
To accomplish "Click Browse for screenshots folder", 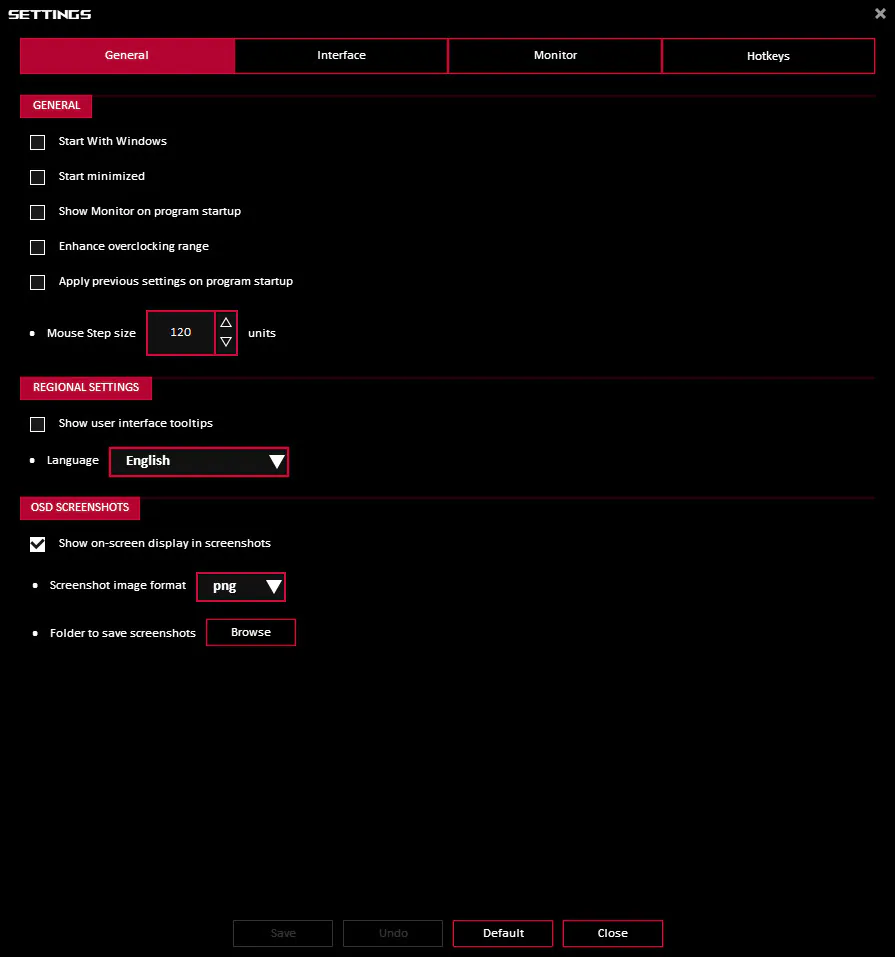I will tap(251, 632).
